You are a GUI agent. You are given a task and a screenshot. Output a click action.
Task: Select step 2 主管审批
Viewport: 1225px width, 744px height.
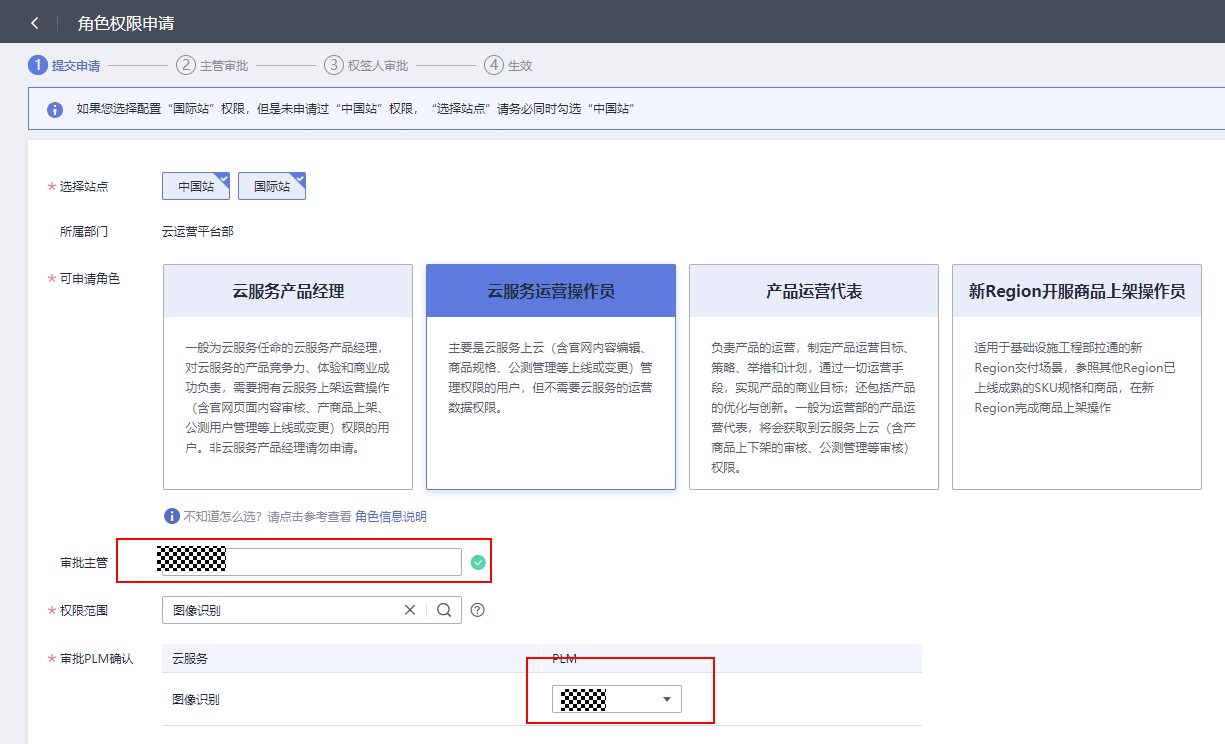pyautogui.click(x=212, y=66)
